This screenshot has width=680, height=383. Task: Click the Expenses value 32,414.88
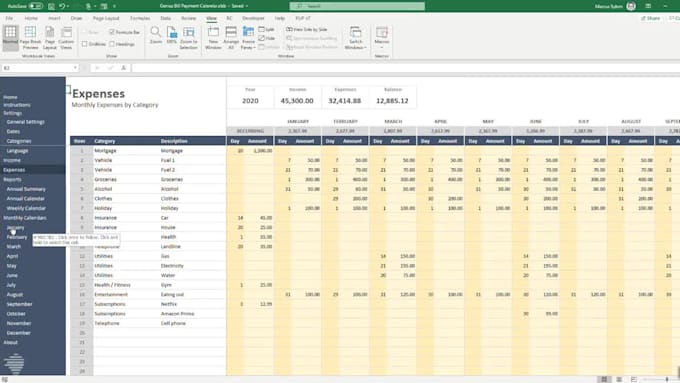click(x=345, y=101)
